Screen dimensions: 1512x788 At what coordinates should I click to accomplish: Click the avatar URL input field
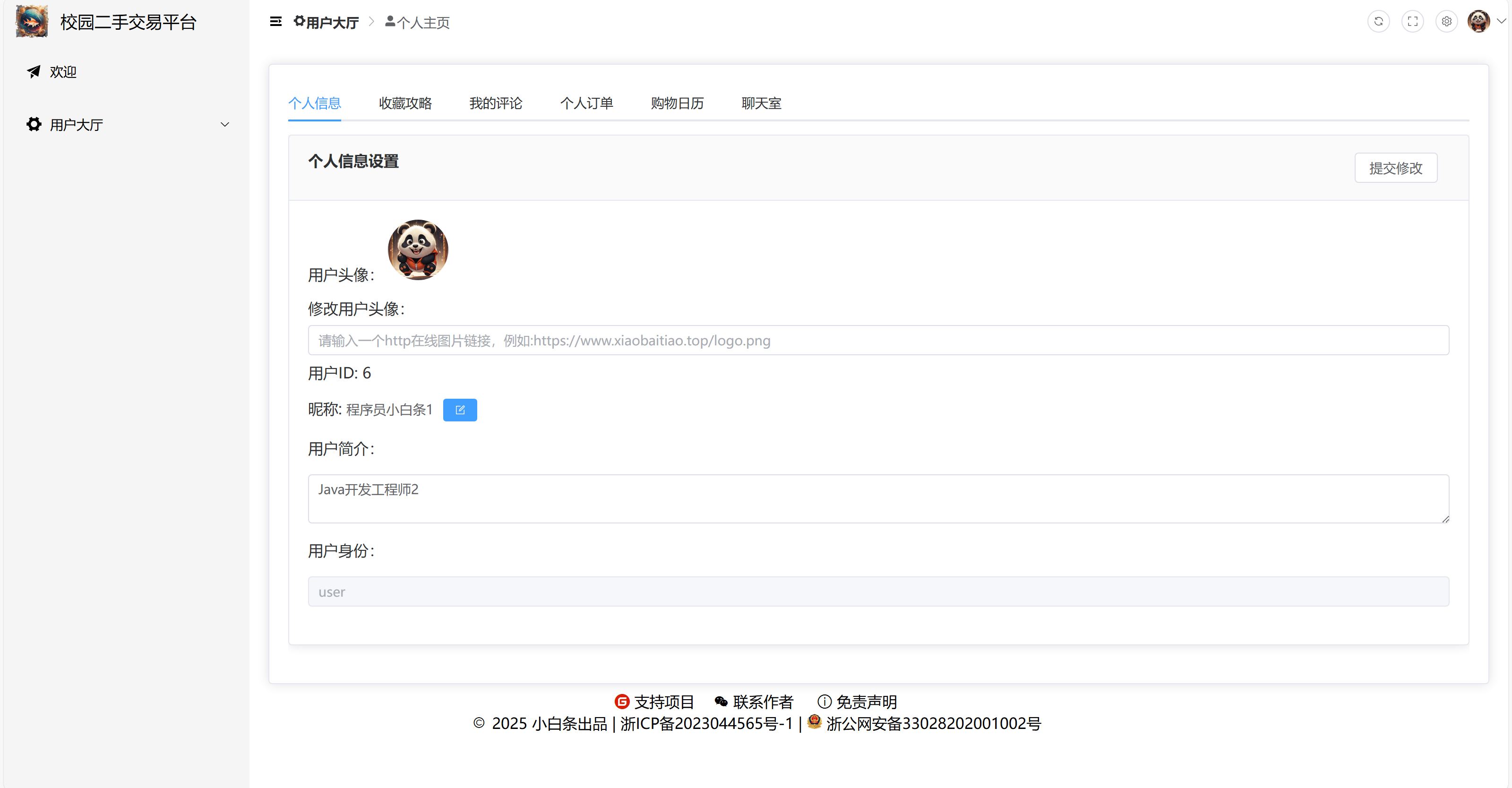[878, 340]
